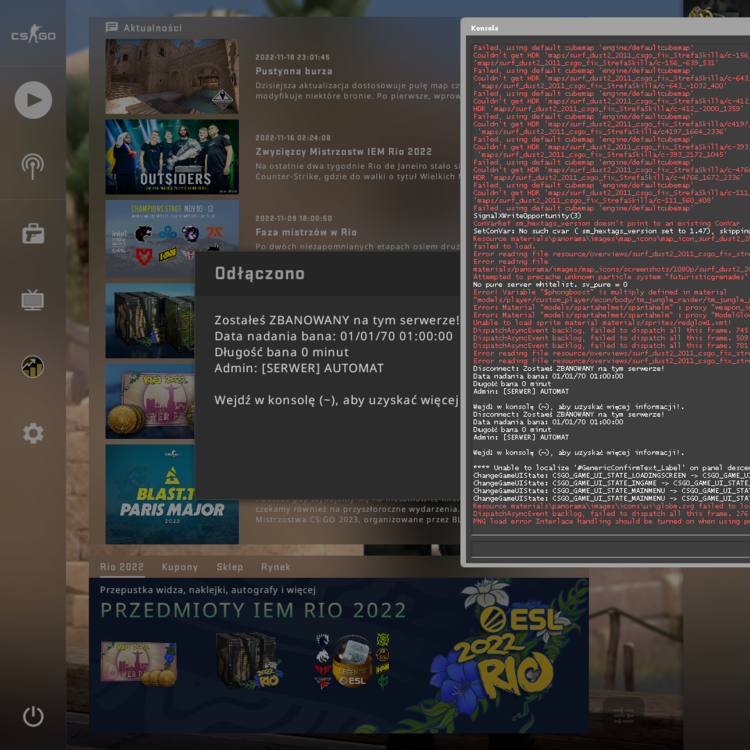Open the Faza mistrzów w Rio headline
750x750 pixels.
click(x=306, y=232)
